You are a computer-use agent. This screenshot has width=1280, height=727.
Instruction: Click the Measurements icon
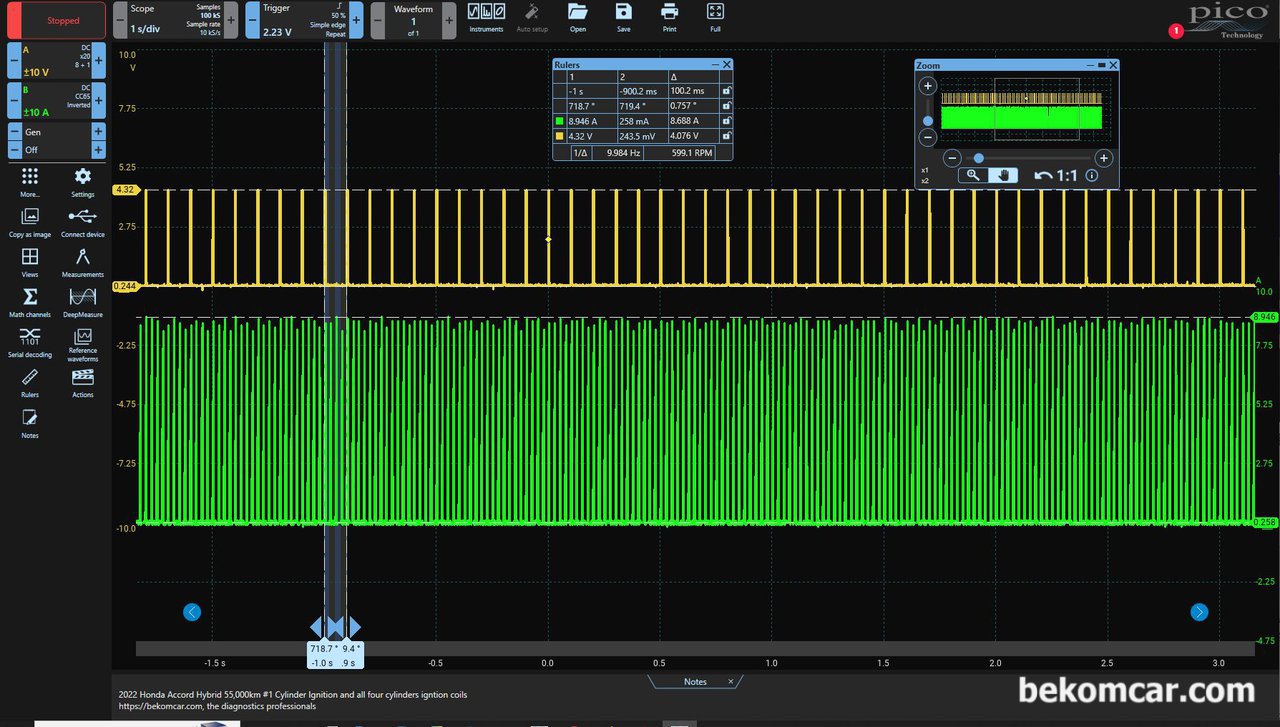pyautogui.click(x=83, y=257)
